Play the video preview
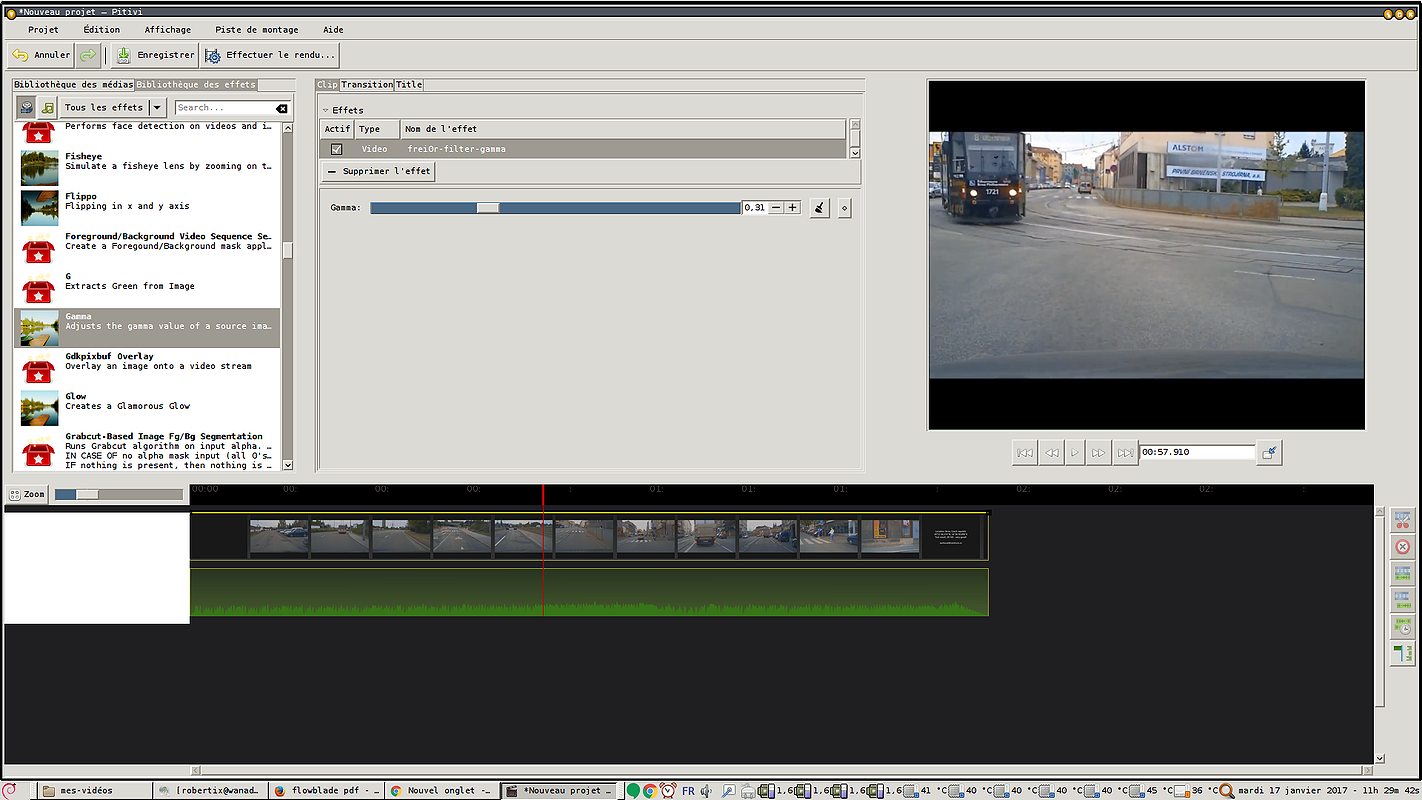Screen dimensions: 1422x800 [1075, 453]
